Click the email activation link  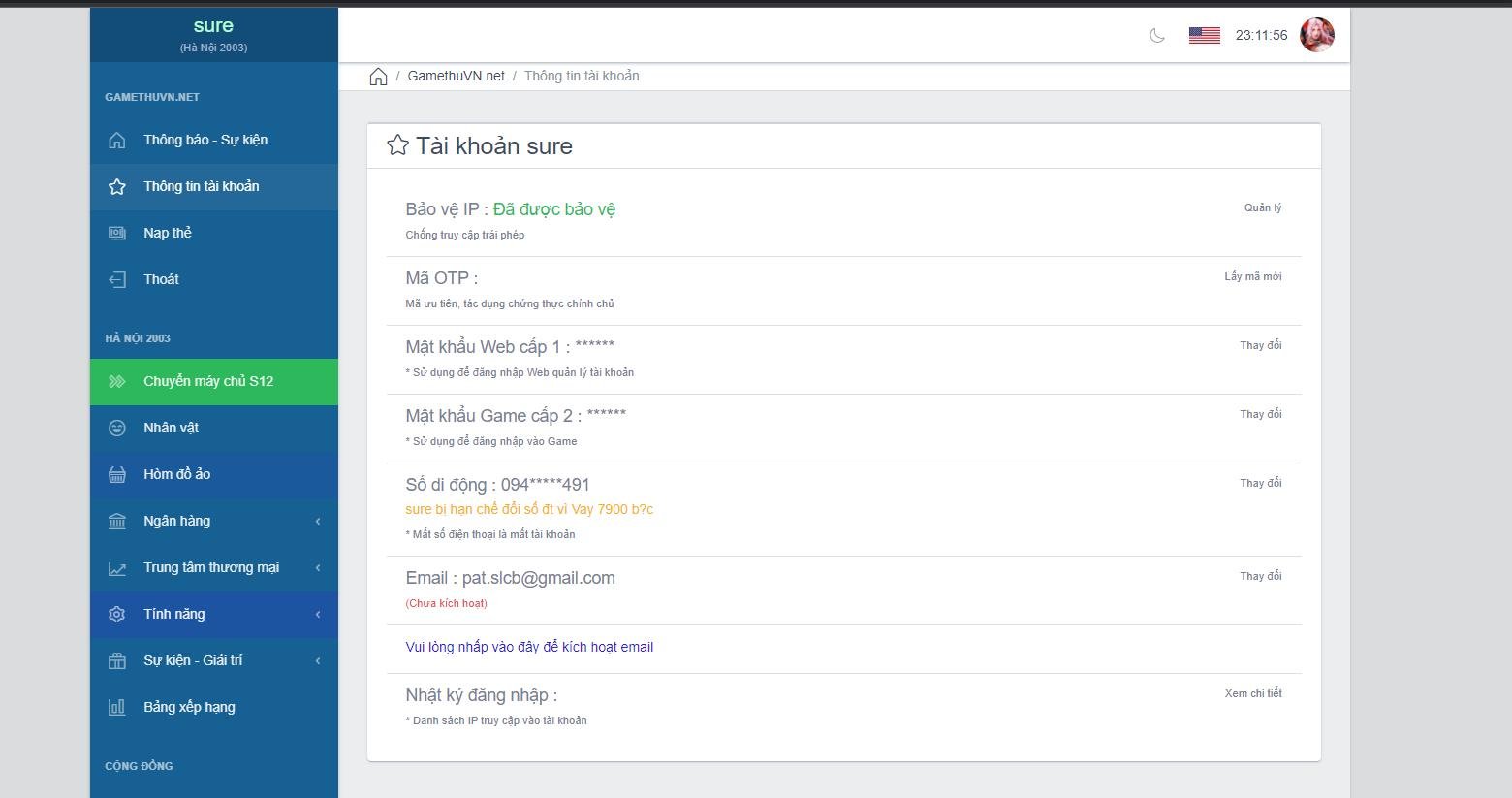pyautogui.click(x=529, y=647)
